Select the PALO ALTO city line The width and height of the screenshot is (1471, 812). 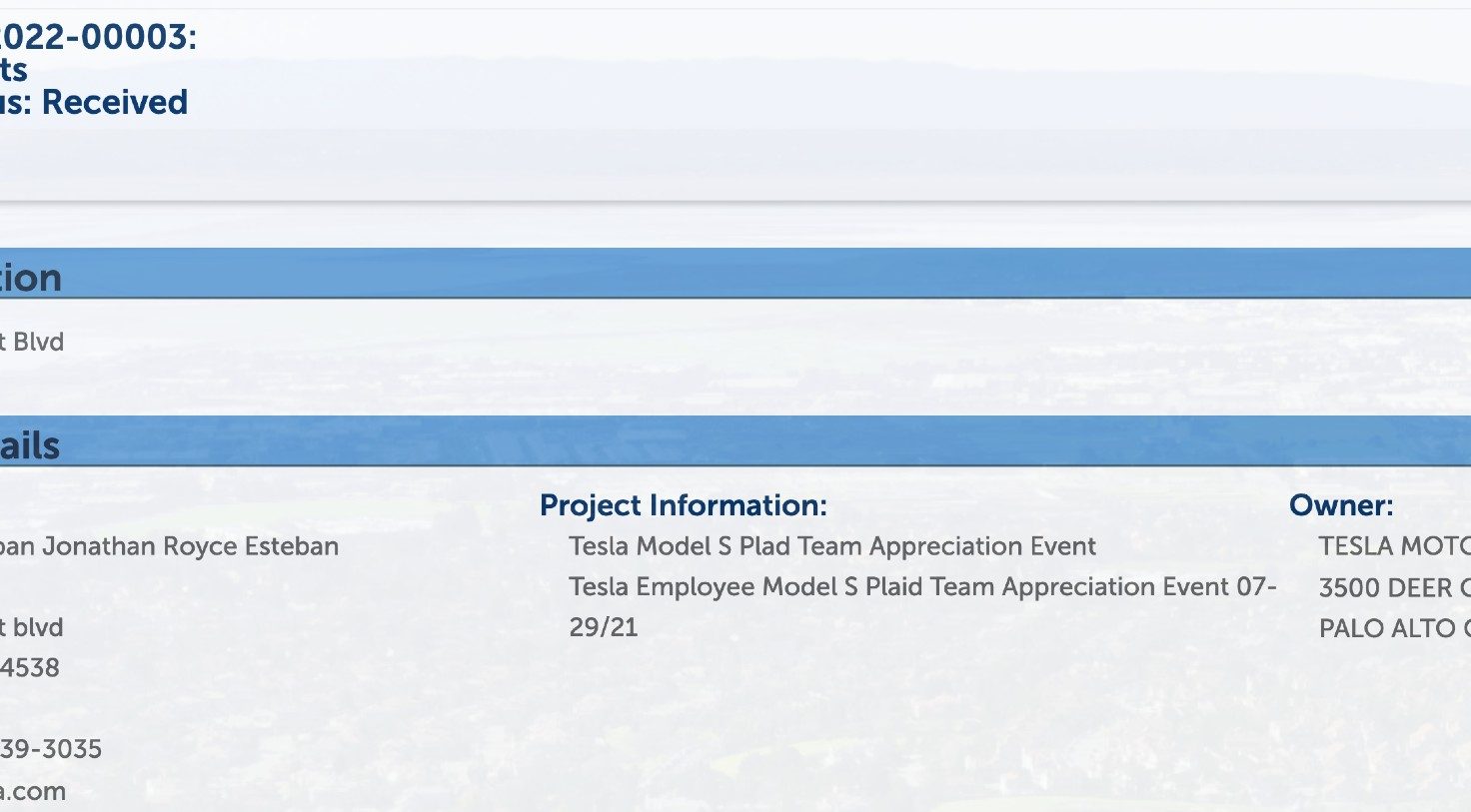tap(1394, 628)
